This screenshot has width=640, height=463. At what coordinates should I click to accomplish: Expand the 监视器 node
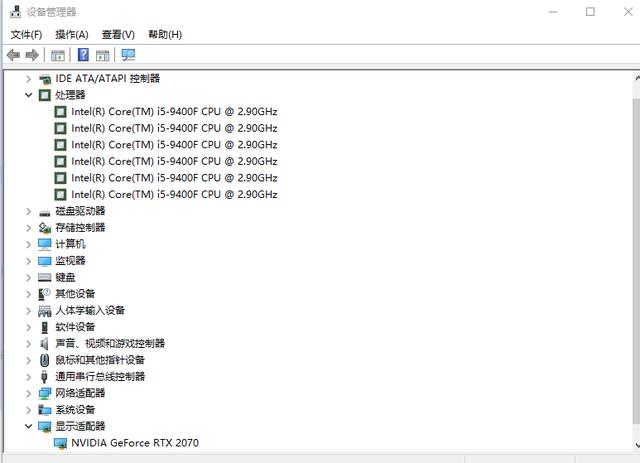[x=29, y=261]
